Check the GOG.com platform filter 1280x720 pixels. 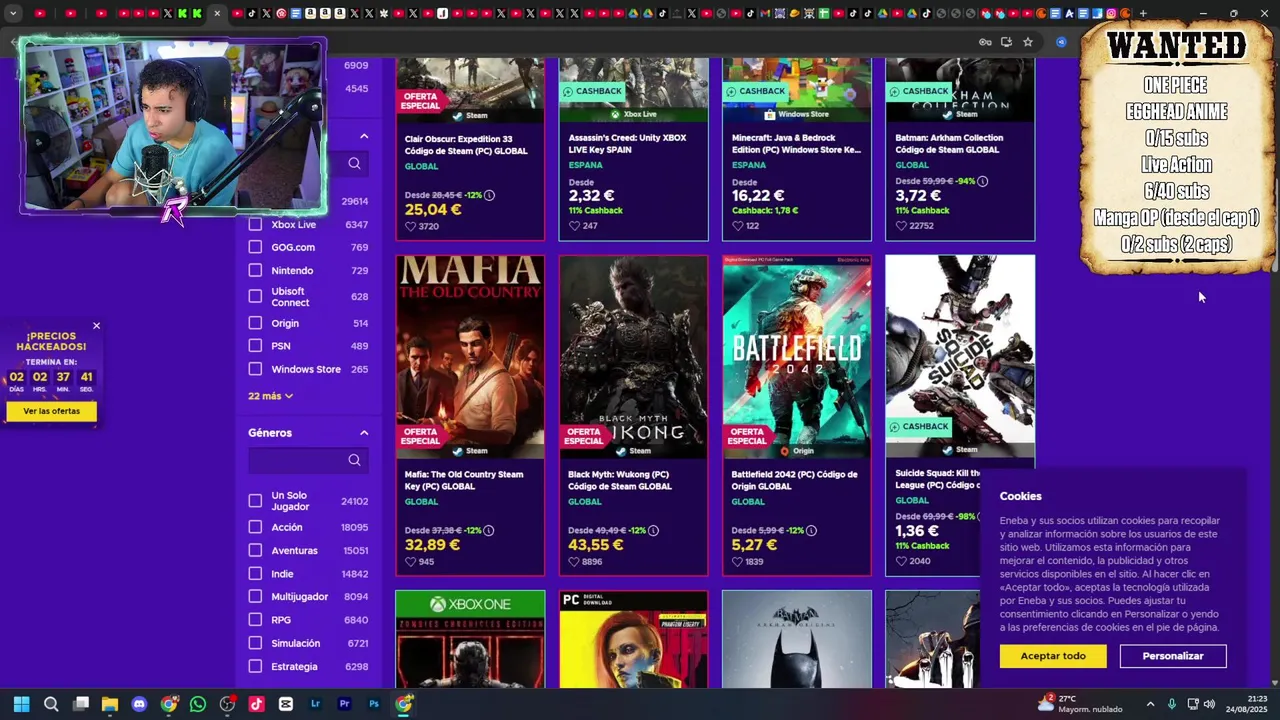[x=255, y=247]
